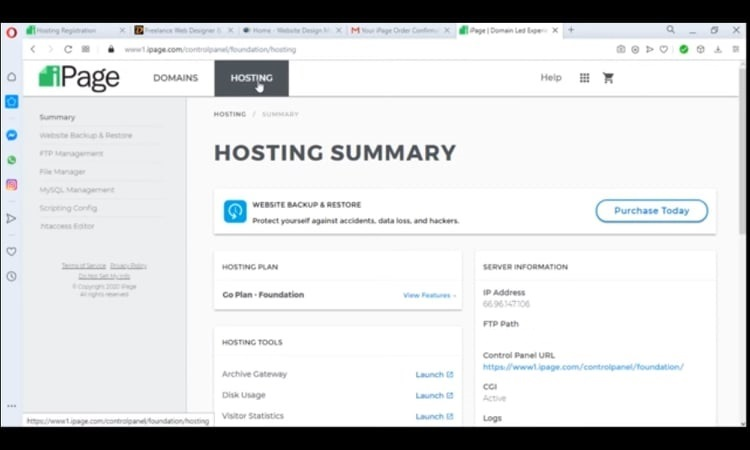
Task: Open FTP Management in the sidebar
Action: [x=71, y=154]
